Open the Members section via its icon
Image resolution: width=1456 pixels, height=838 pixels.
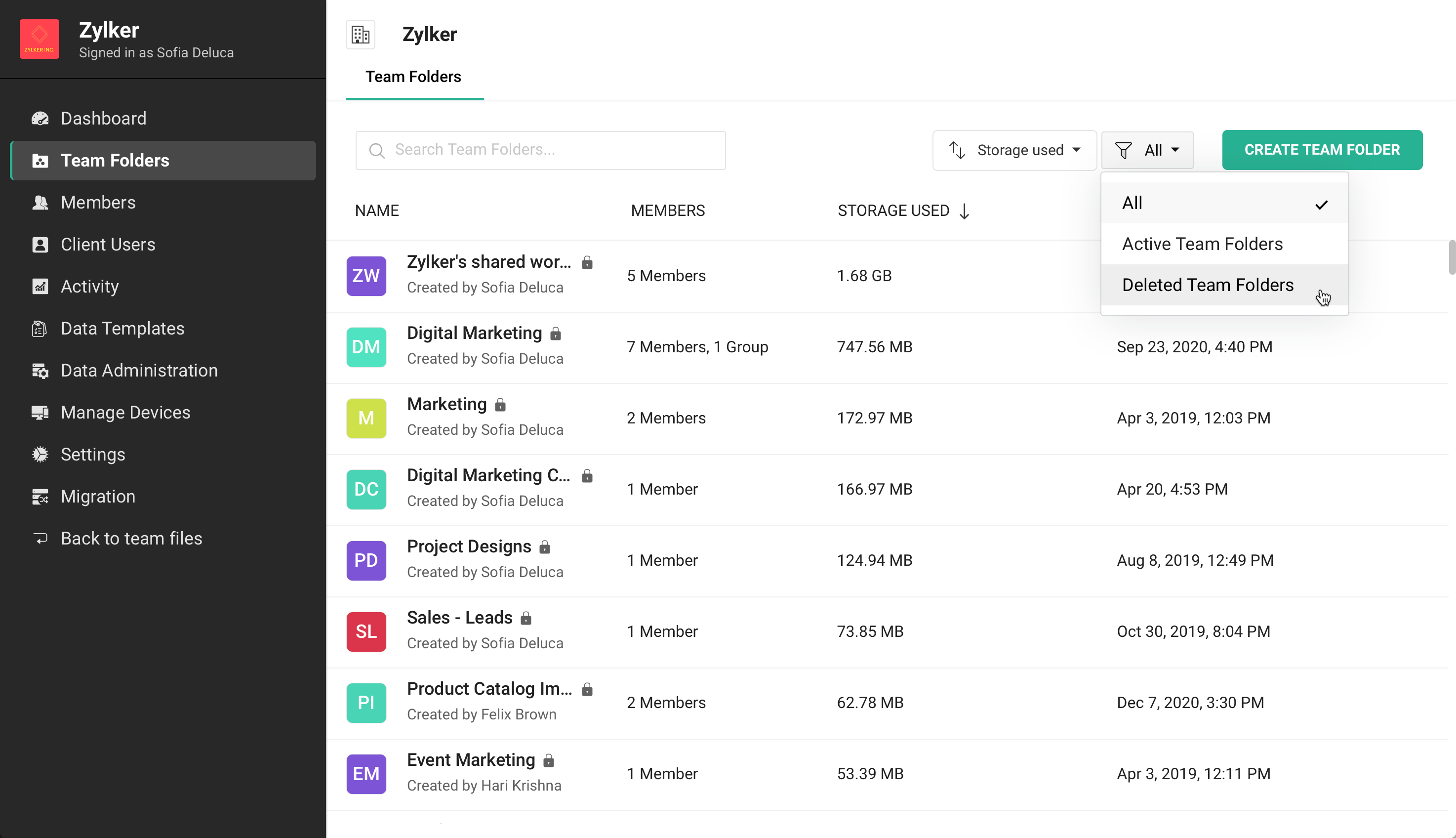coord(40,203)
